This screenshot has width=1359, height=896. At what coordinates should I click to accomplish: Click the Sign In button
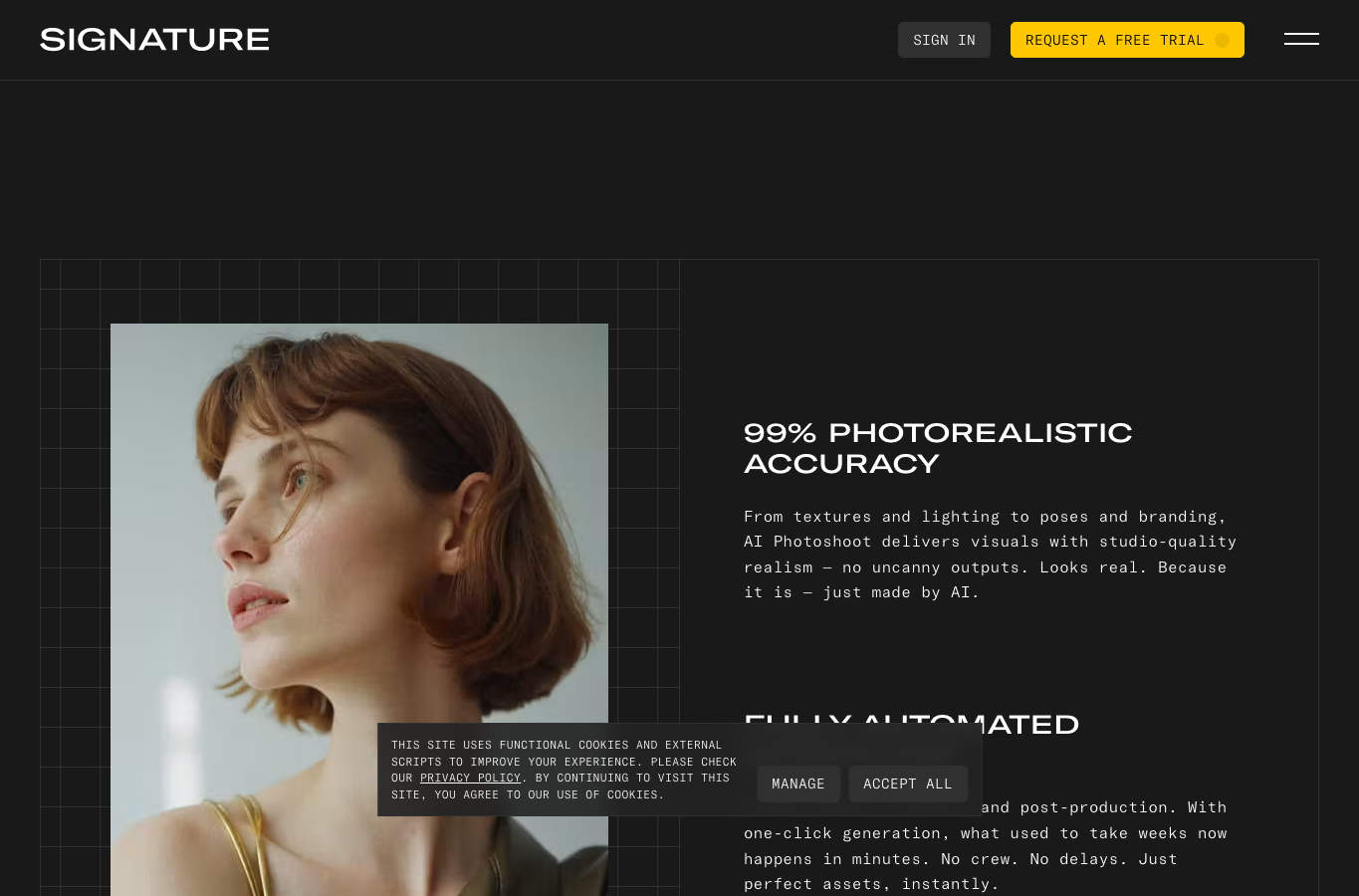click(944, 40)
